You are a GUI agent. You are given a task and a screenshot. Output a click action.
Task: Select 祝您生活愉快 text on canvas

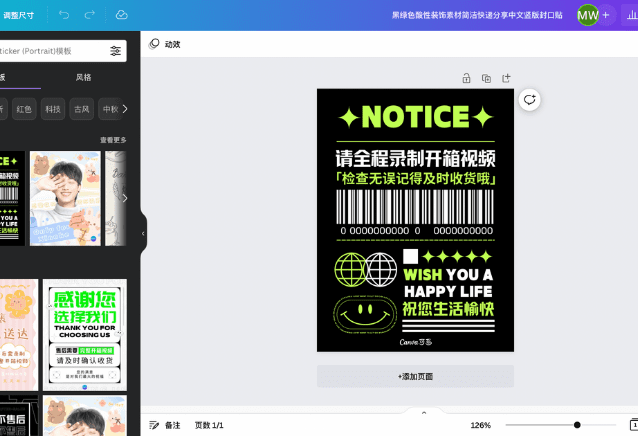(448, 309)
